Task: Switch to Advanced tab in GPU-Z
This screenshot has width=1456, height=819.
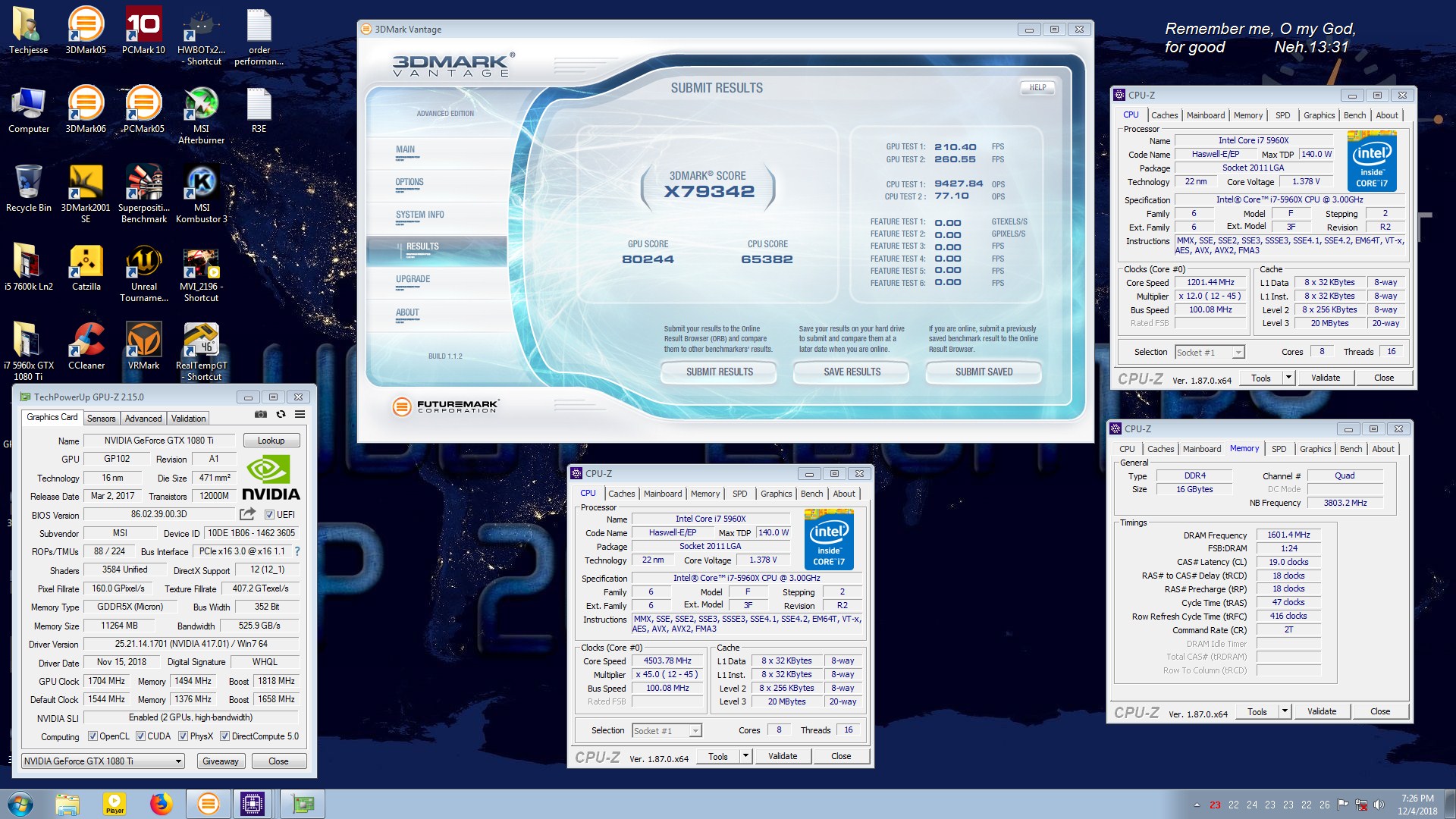Action: coord(143,419)
